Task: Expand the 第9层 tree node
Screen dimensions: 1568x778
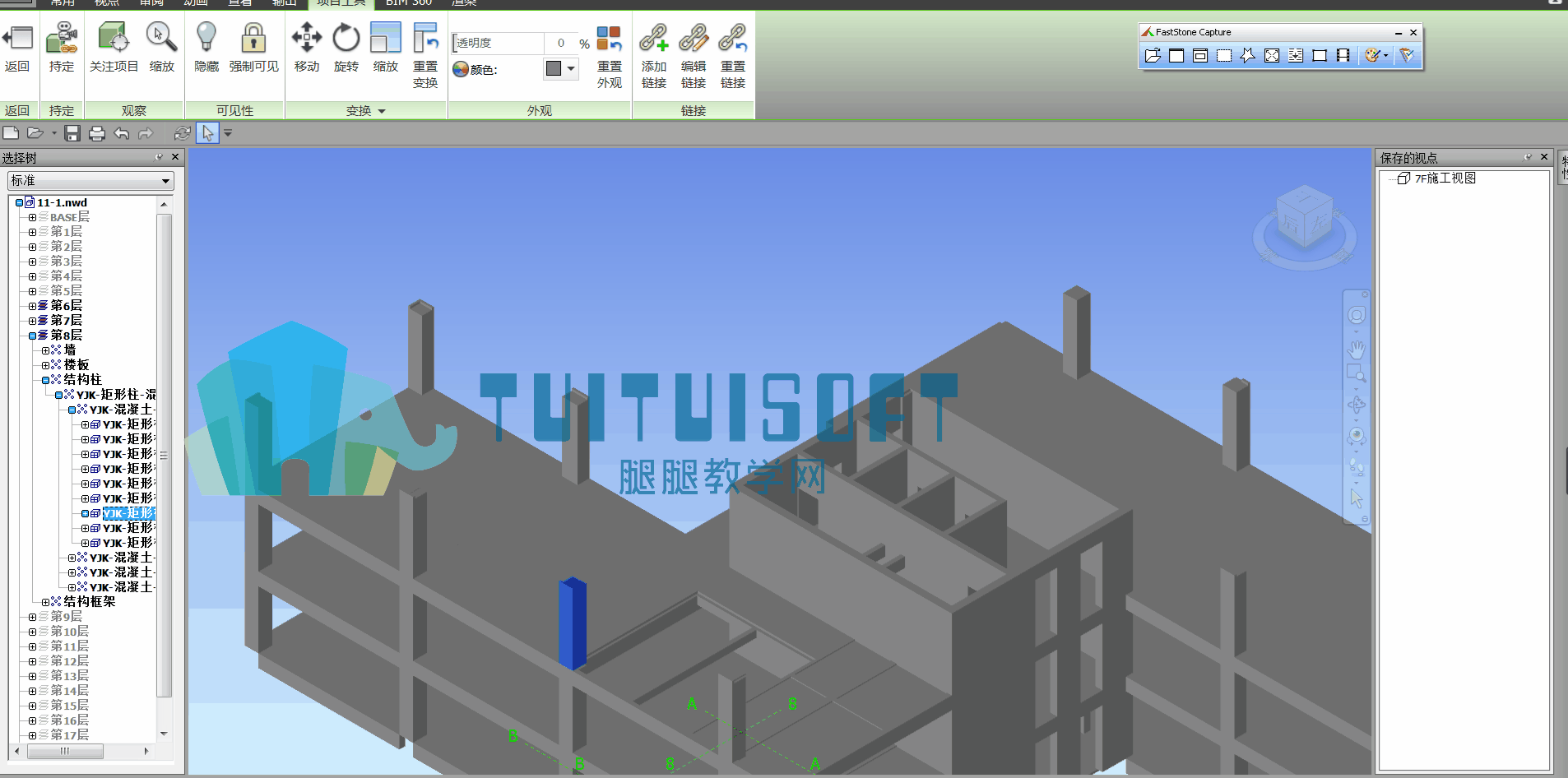Action: (32, 617)
